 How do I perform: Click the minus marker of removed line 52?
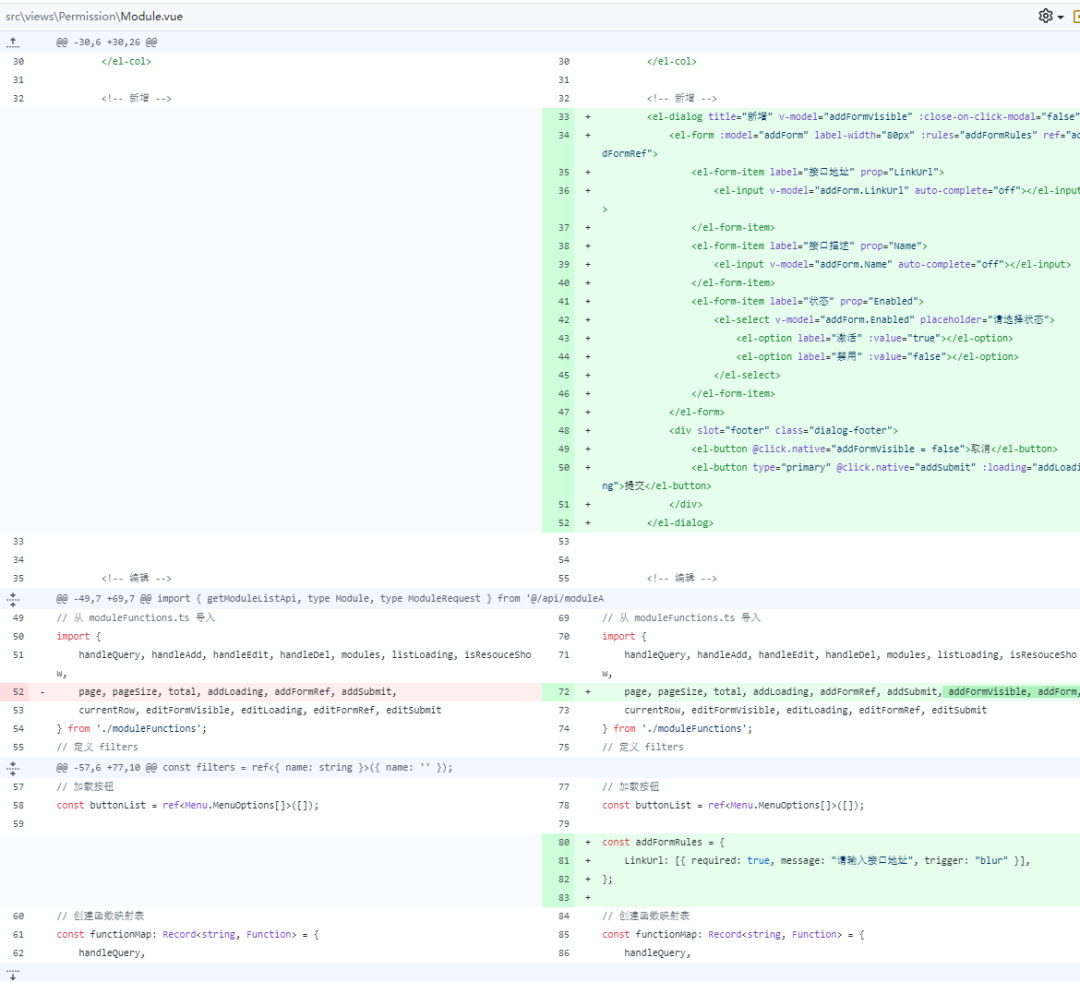tap(42, 691)
